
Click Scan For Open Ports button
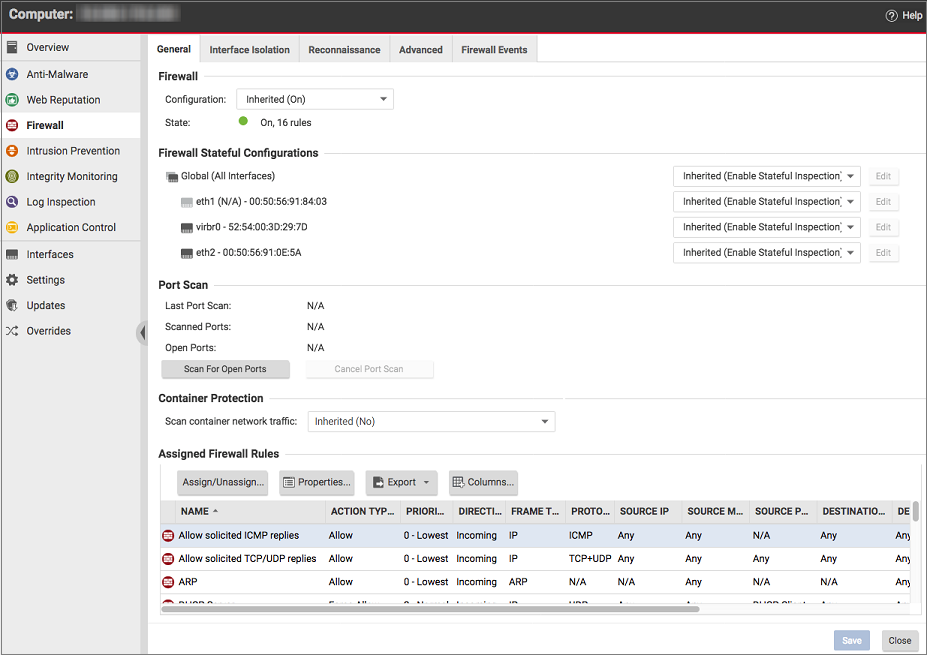click(225, 369)
